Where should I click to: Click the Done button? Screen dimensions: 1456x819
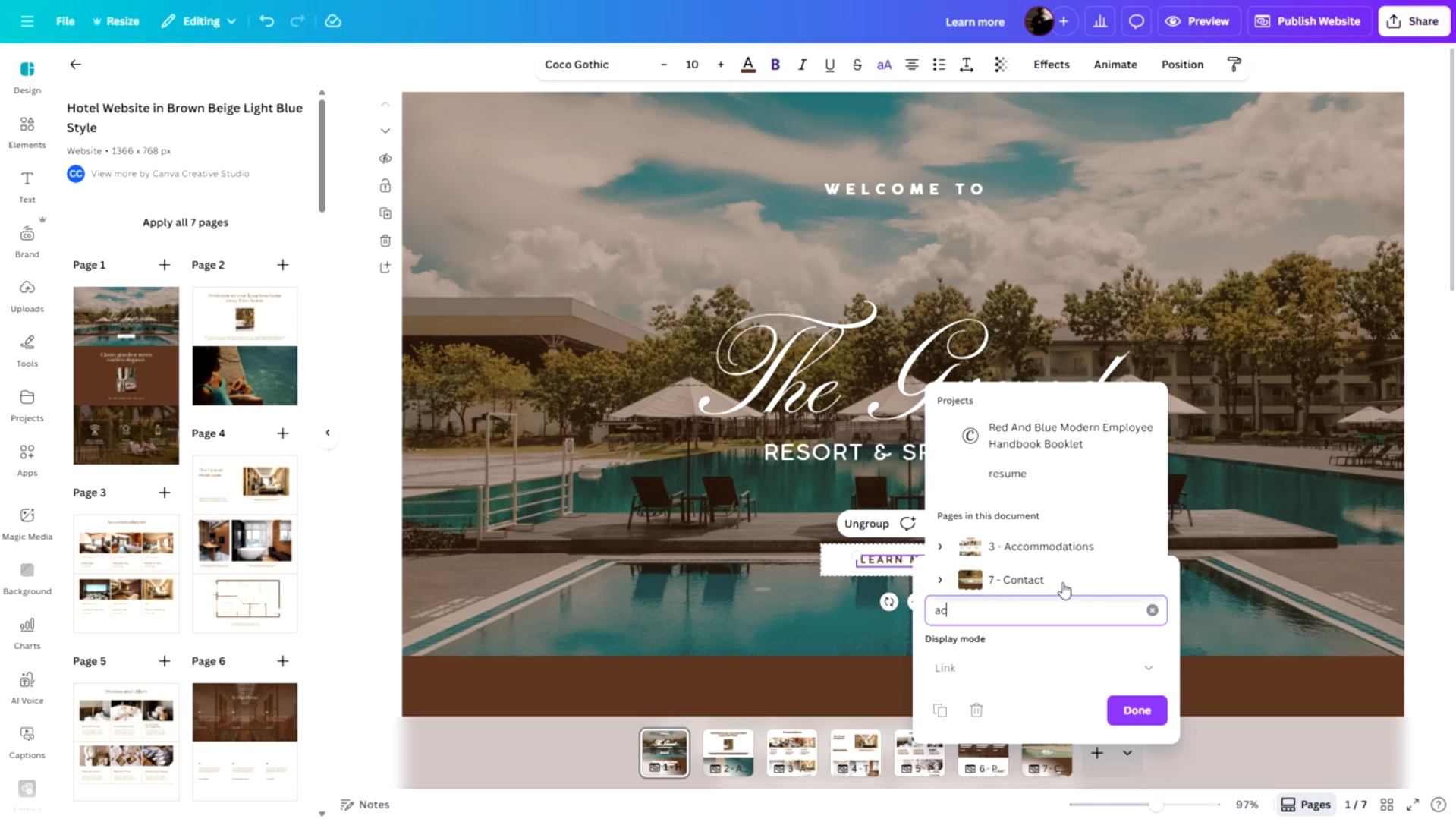pyautogui.click(x=1136, y=710)
